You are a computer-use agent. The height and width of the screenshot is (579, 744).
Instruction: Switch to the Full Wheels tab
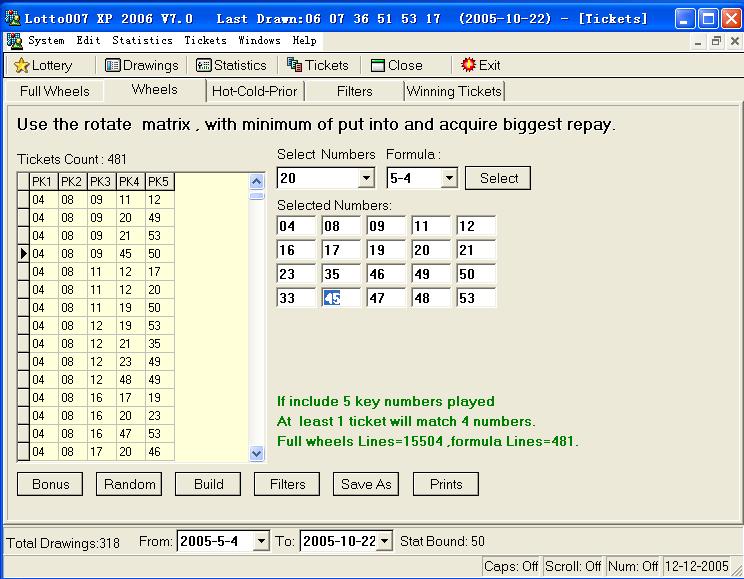point(55,91)
